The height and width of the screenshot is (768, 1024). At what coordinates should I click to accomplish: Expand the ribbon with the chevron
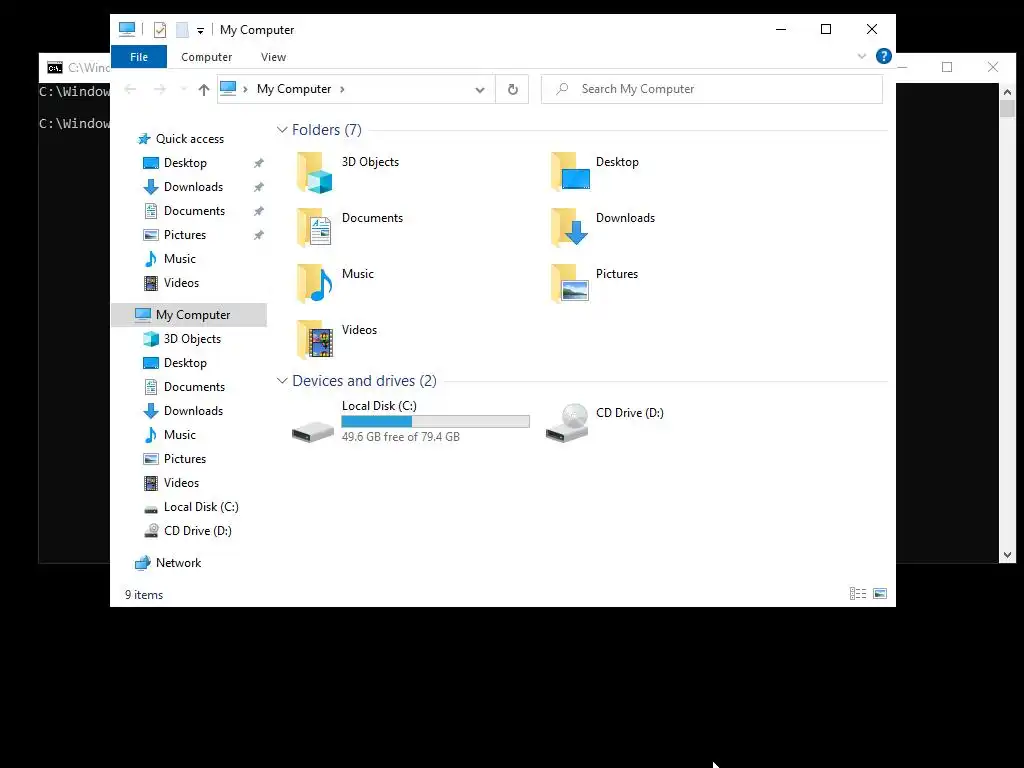[861, 56]
